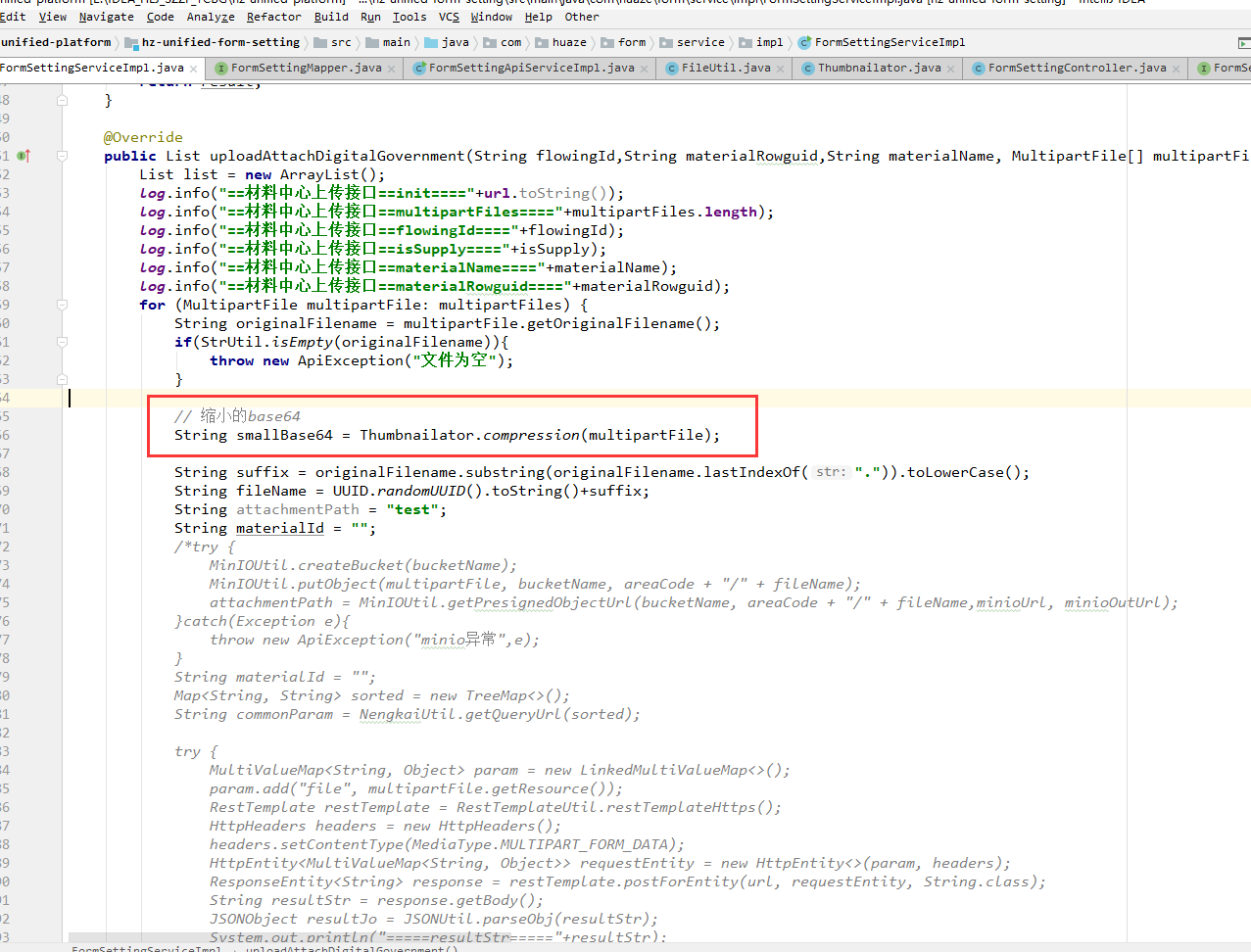This screenshot has width=1251, height=952.
Task: Close the FormSettingApiServiceImpl.java tab
Action: tap(644, 69)
